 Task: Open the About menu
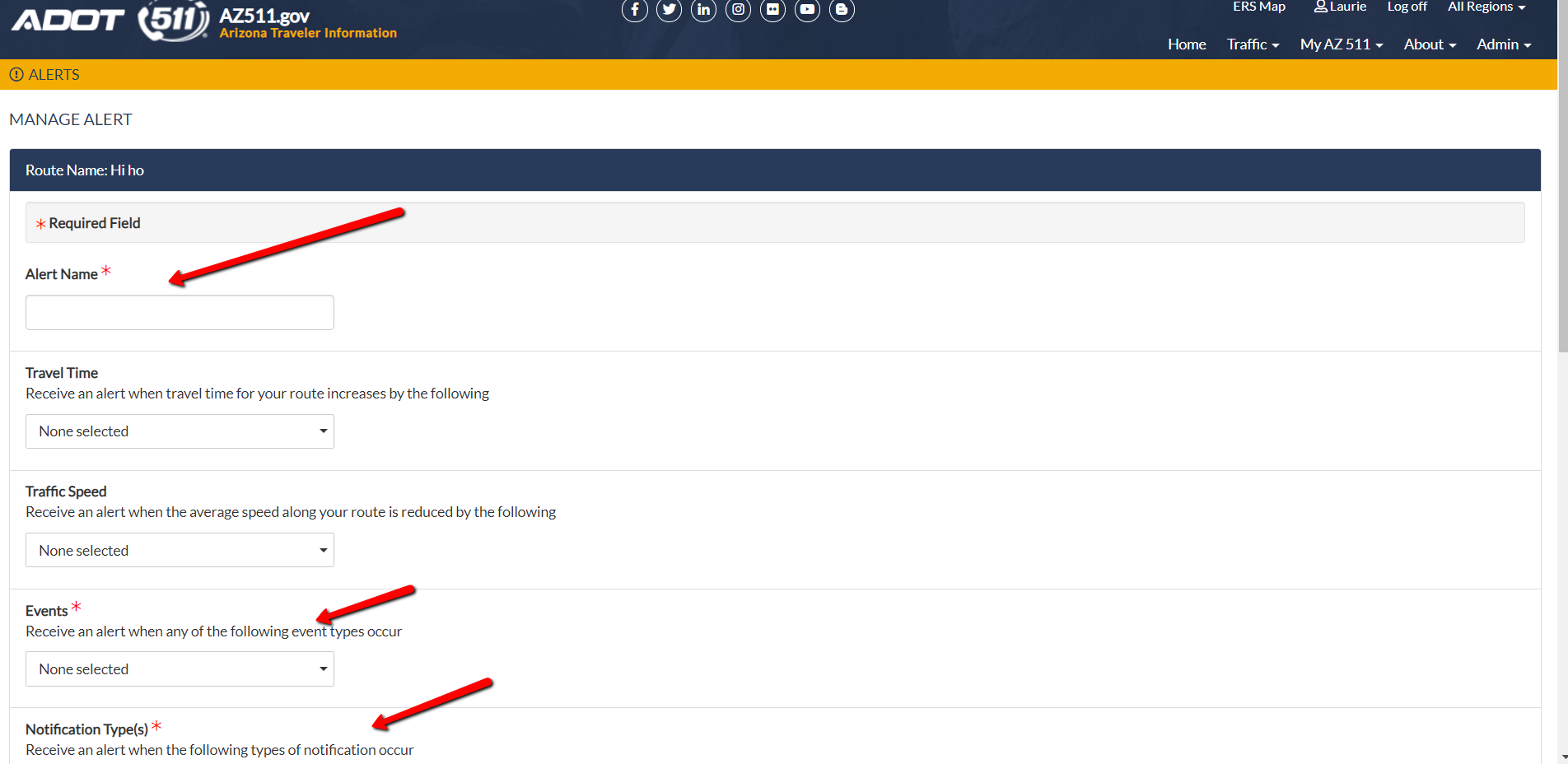point(1430,44)
